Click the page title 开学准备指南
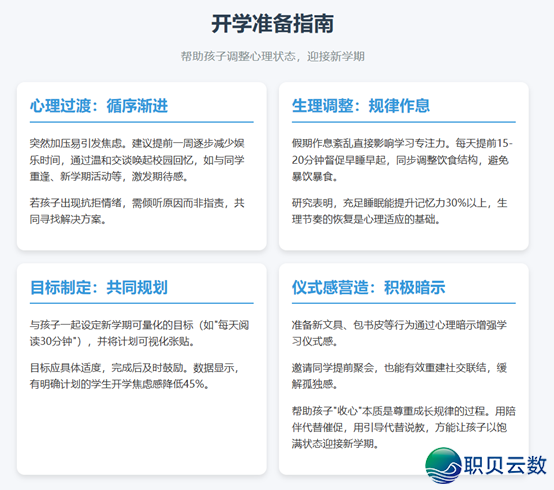The height and width of the screenshot is (490, 554). pos(272,24)
